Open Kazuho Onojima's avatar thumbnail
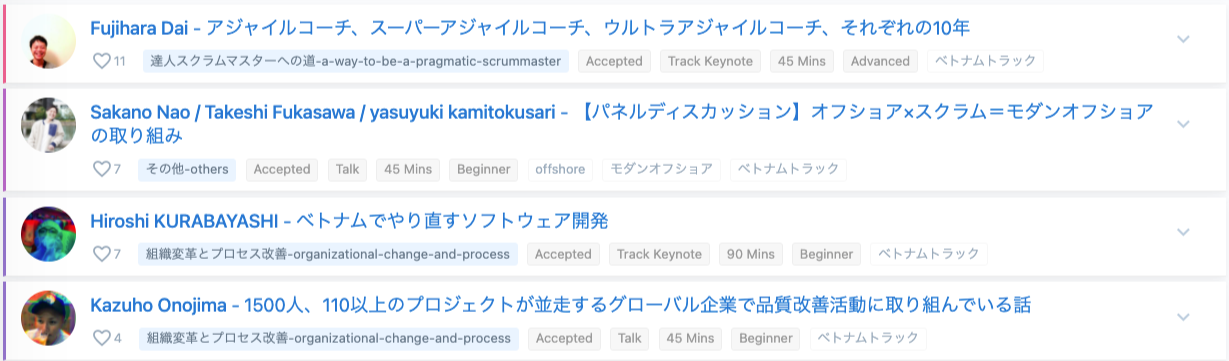 48,318
